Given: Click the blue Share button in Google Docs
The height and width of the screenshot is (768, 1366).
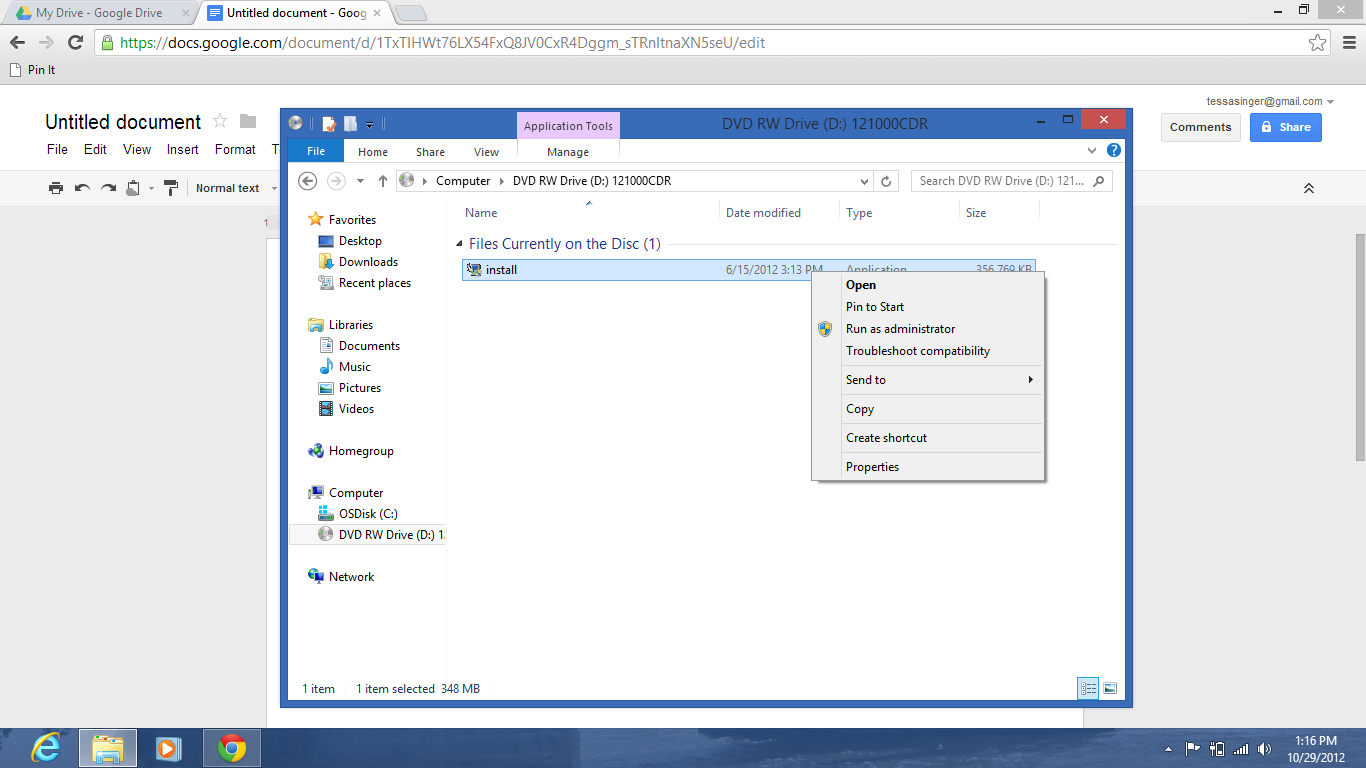Looking at the screenshot, I should [1285, 127].
